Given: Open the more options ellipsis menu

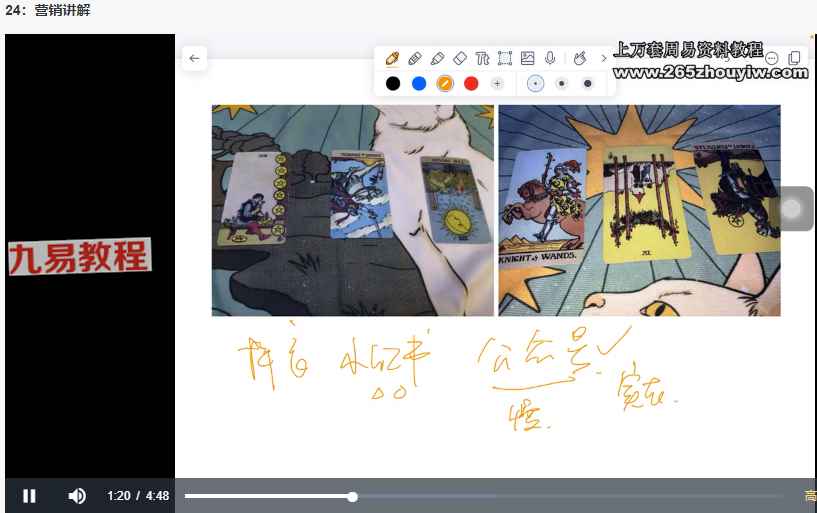Looking at the screenshot, I should pyautogui.click(x=772, y=58).
